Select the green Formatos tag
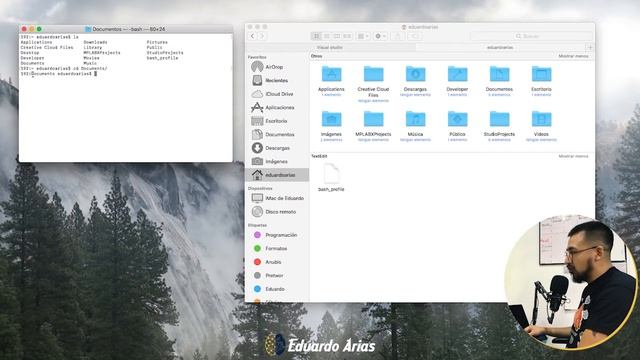The height and width of the screenshot is (360, 640). point(277,249)
